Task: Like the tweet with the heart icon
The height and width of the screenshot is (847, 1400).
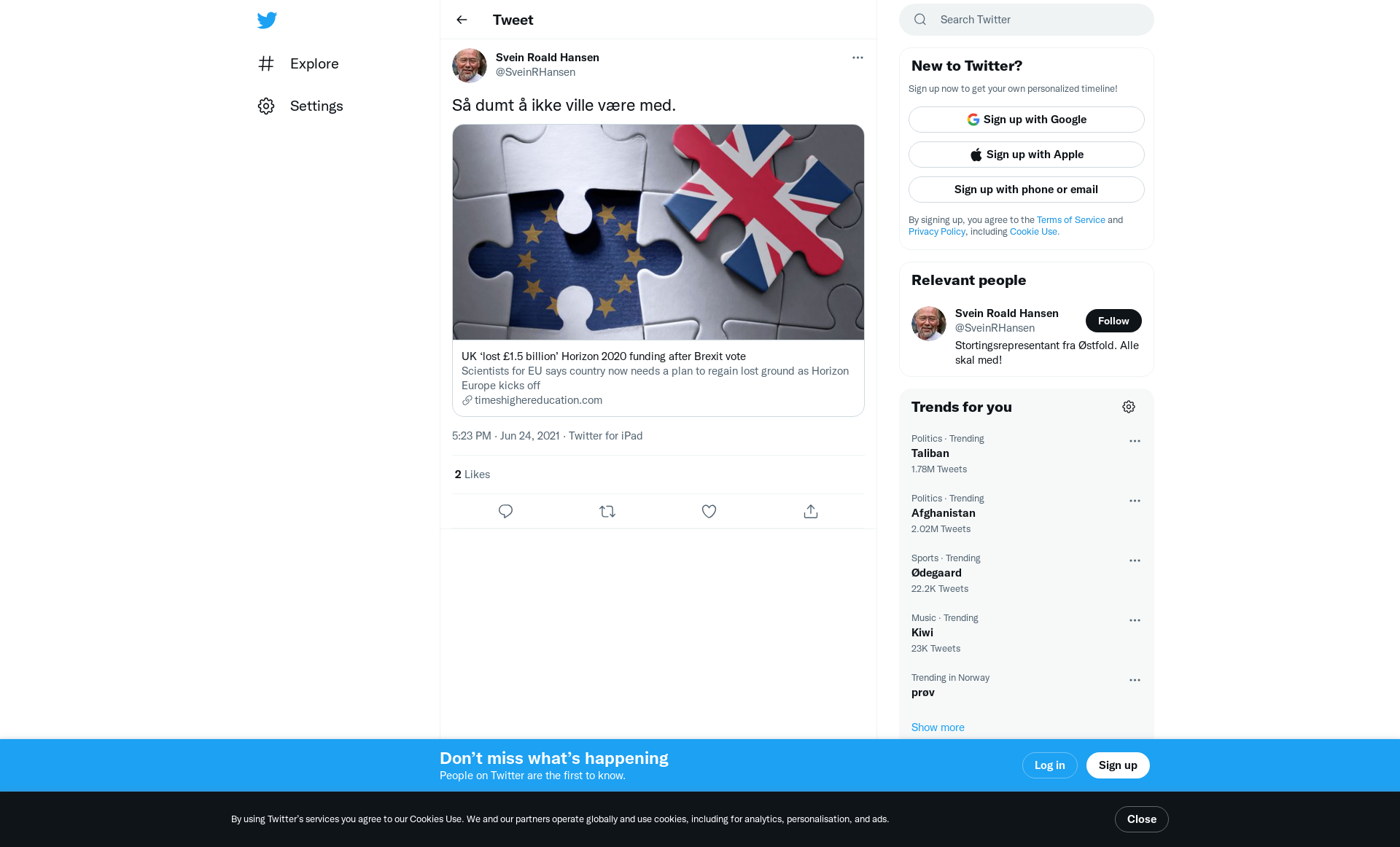Action: [709, 512]
